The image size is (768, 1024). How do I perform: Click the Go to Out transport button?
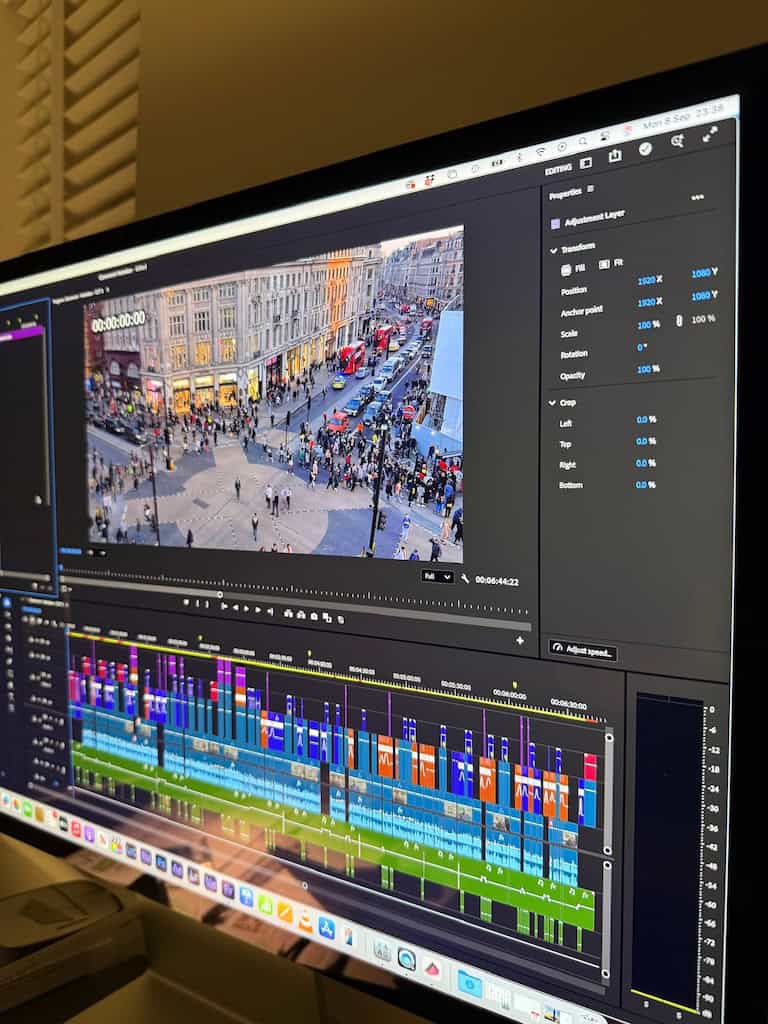coord(270,611)
